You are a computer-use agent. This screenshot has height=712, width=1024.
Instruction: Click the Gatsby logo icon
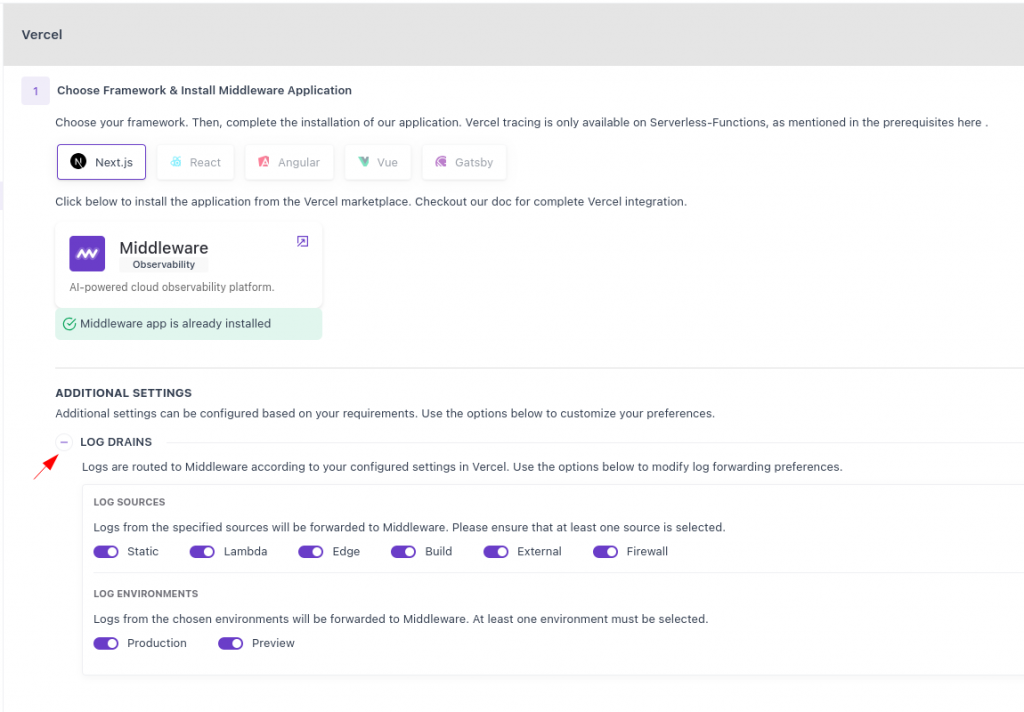point(441,162)
